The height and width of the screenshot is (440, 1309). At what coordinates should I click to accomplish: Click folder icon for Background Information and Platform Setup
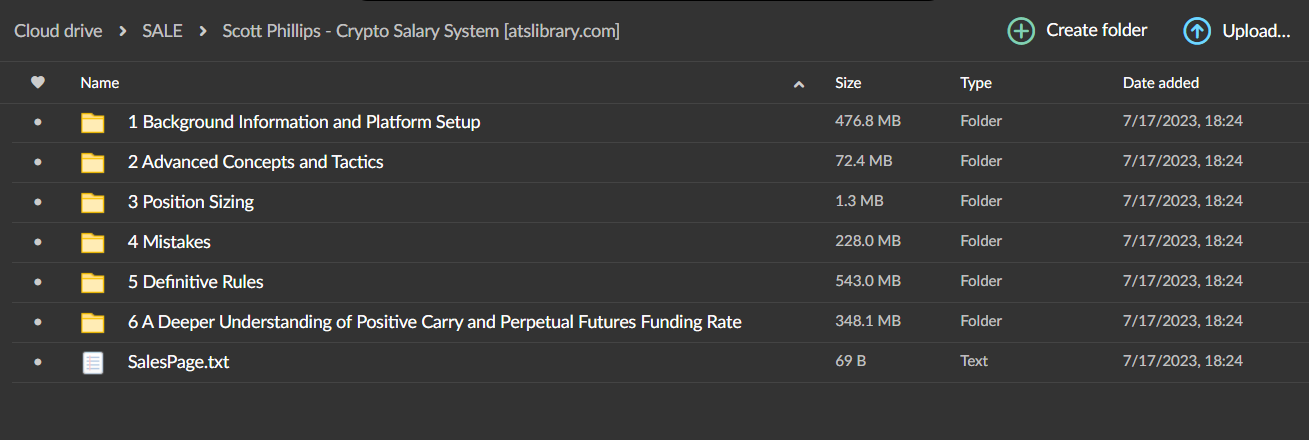pyautogui.click(x=93, y=123)
